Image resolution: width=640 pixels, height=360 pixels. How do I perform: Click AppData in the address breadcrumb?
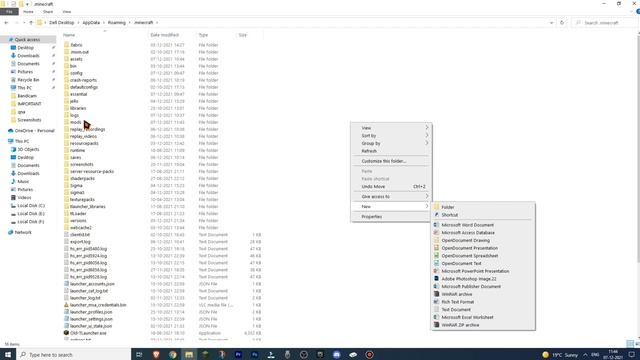(91, 23)
